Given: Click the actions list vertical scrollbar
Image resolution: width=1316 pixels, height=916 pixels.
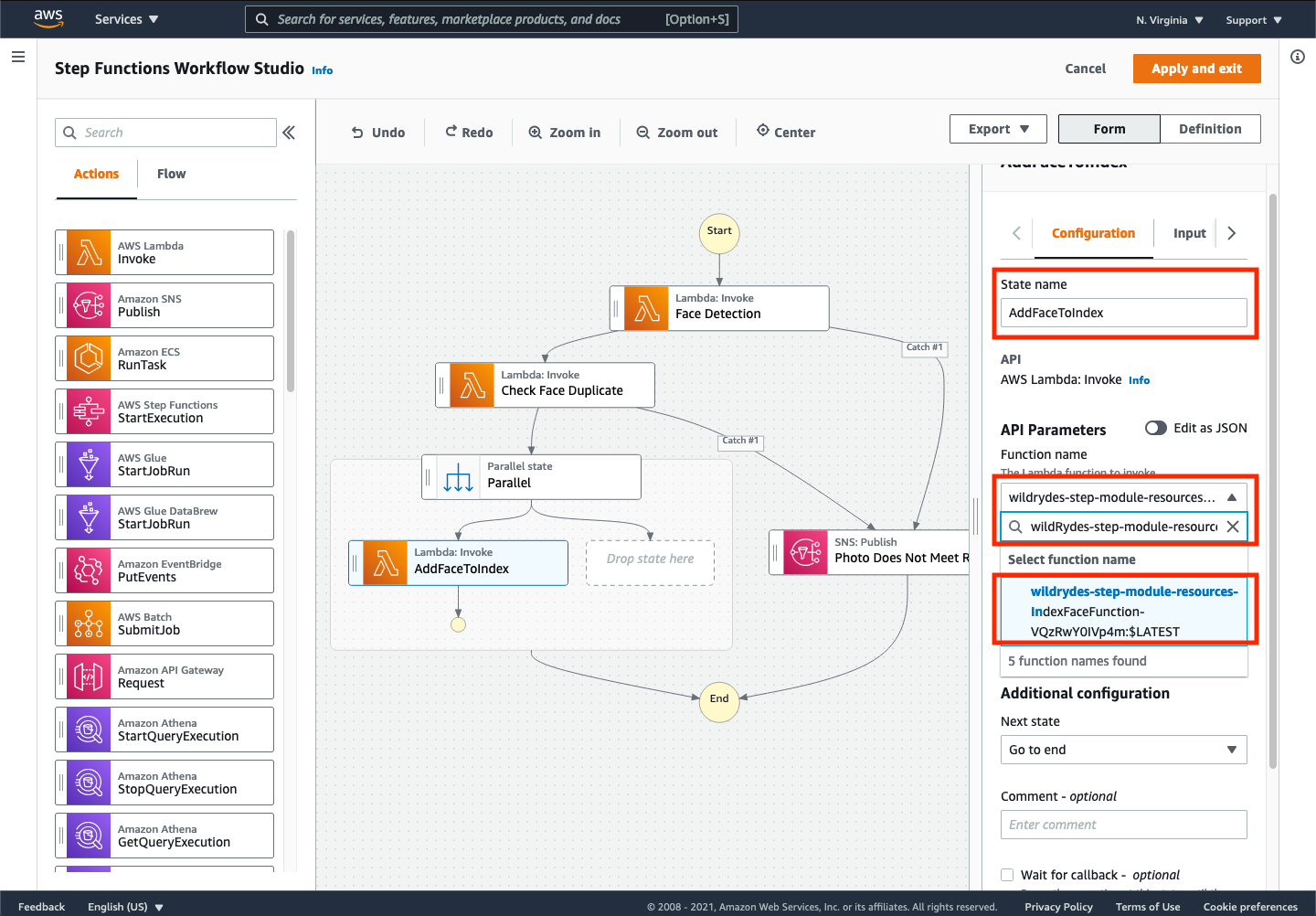Looking at the screenshot, I should point(291,311).
